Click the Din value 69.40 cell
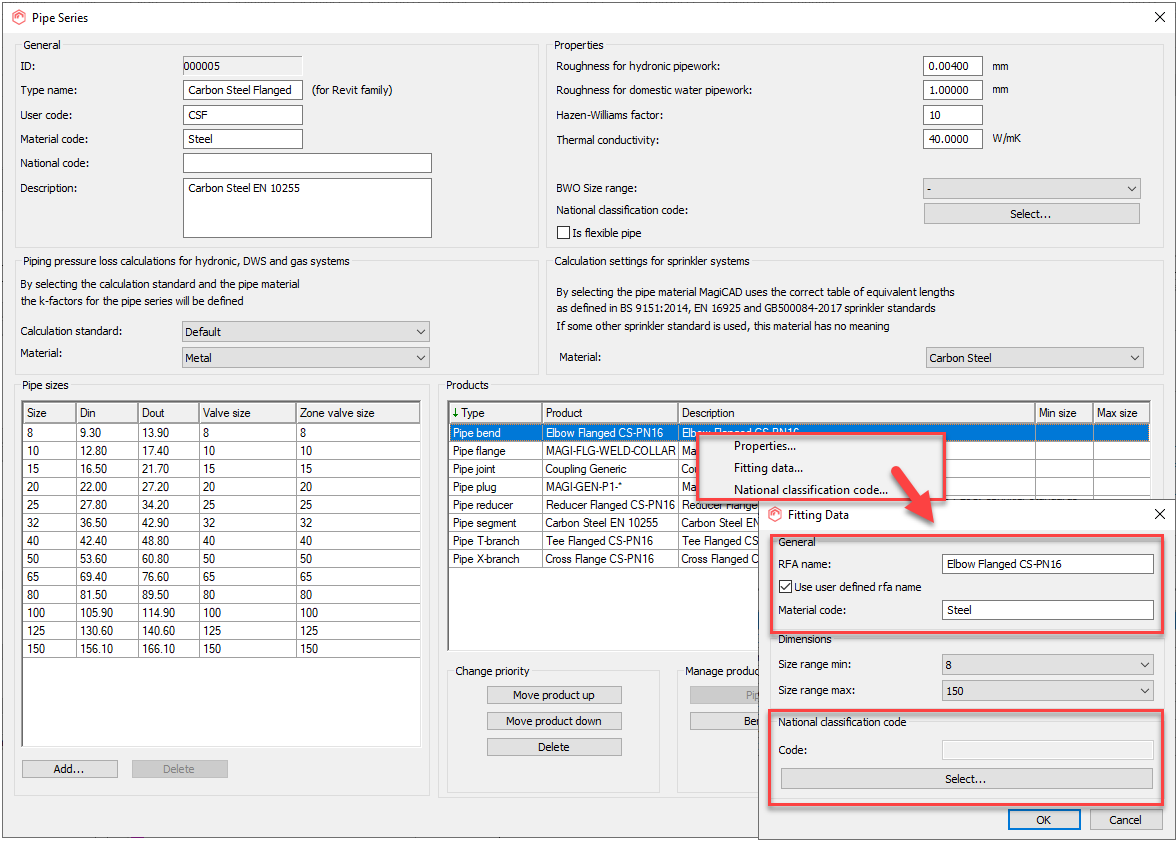Image resolution: width=1176 pixels, height=842 pixels. click(x=107, y=577)
